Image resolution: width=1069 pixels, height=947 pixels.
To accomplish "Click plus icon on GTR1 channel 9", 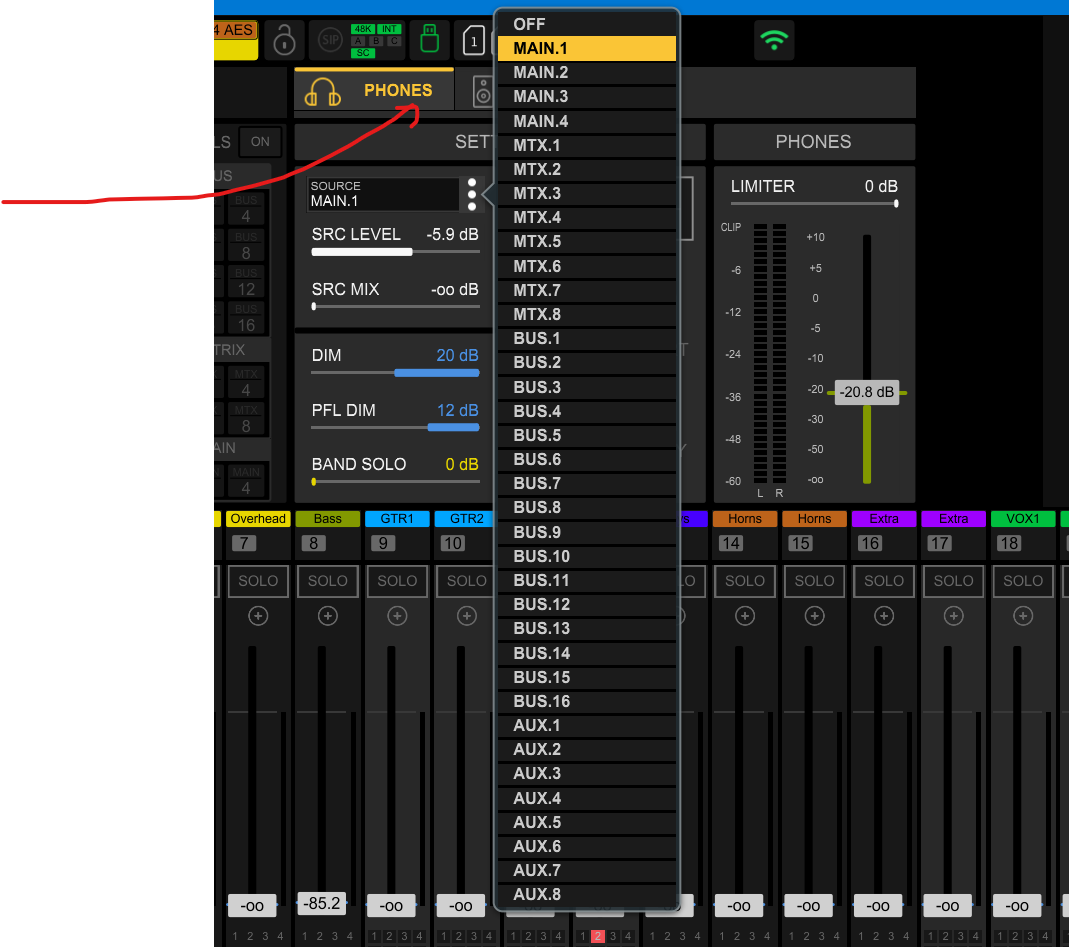I will [397, 616].
